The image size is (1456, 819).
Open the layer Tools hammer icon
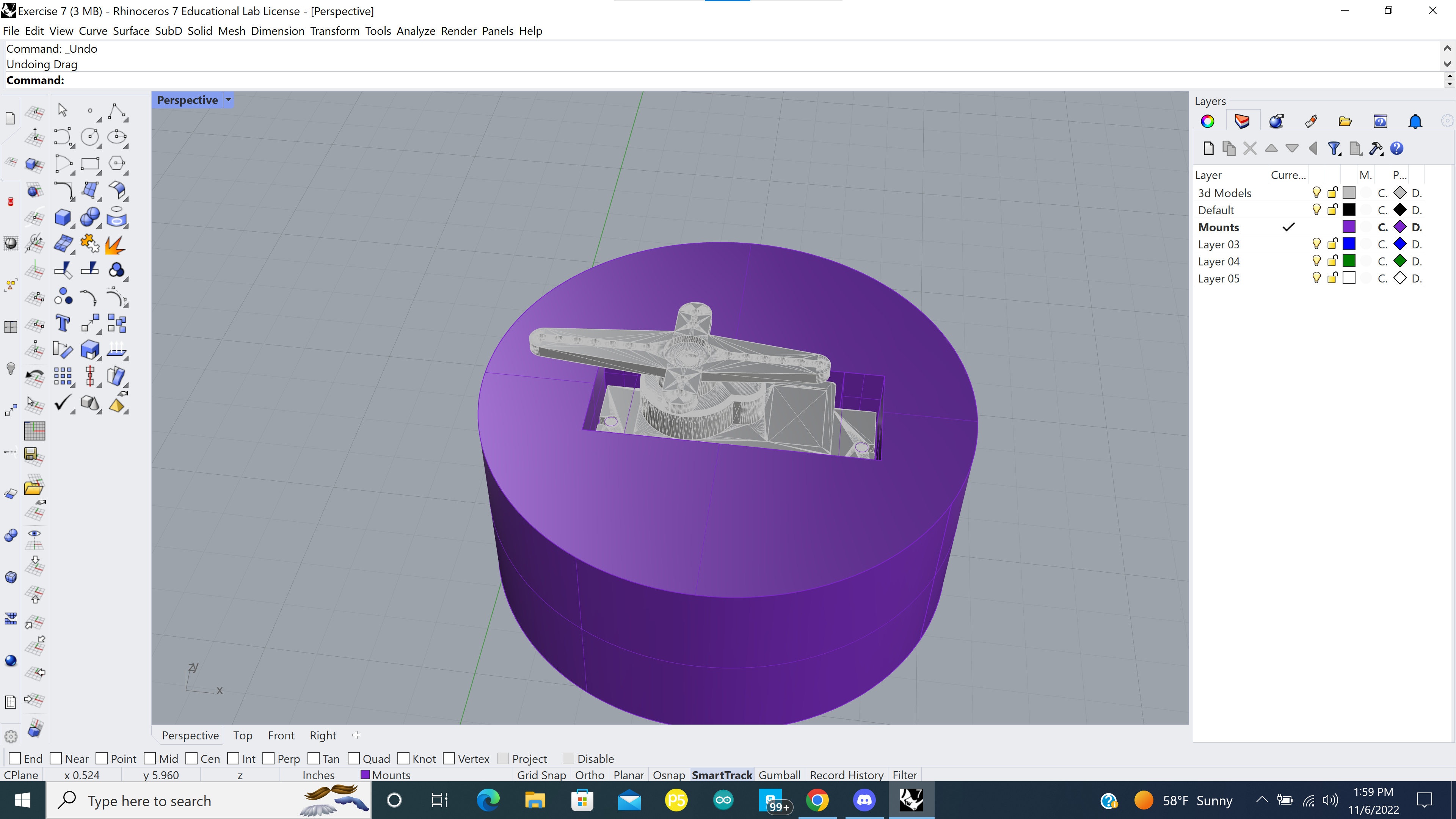(x=1376, y=149)
